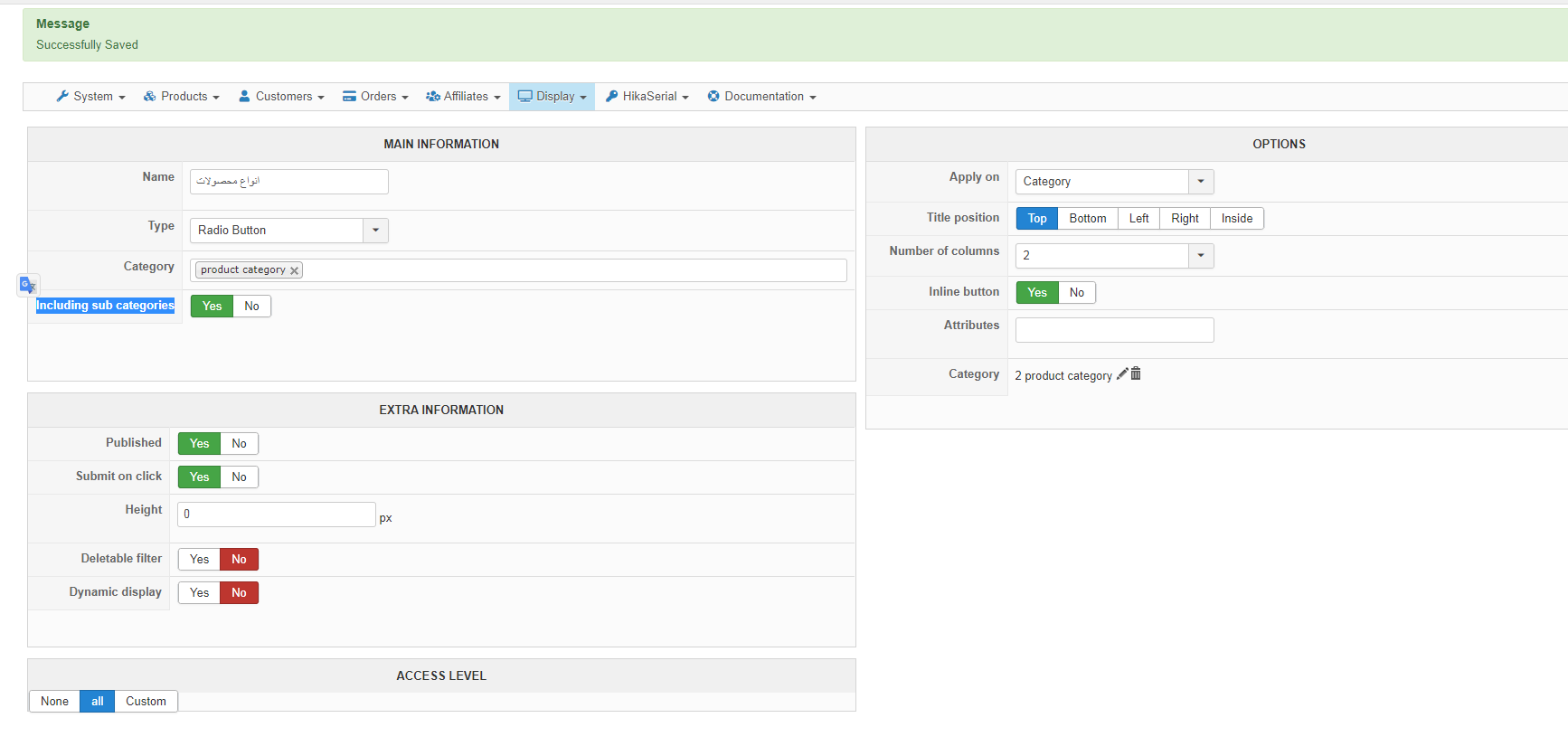Set Inline button to No

(x=1076, y=292)
